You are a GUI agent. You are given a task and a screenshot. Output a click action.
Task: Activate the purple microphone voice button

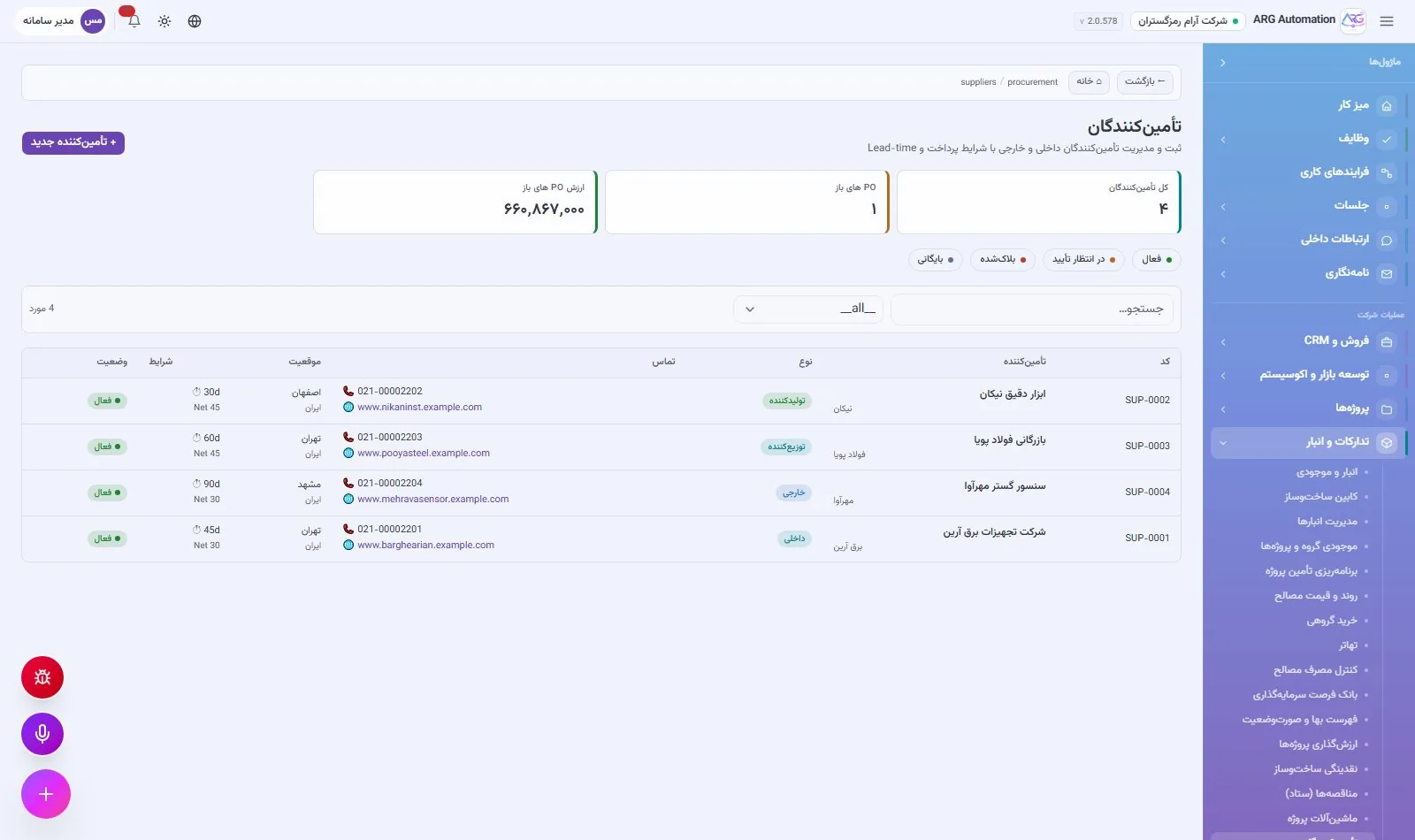[x=42, y=734]
